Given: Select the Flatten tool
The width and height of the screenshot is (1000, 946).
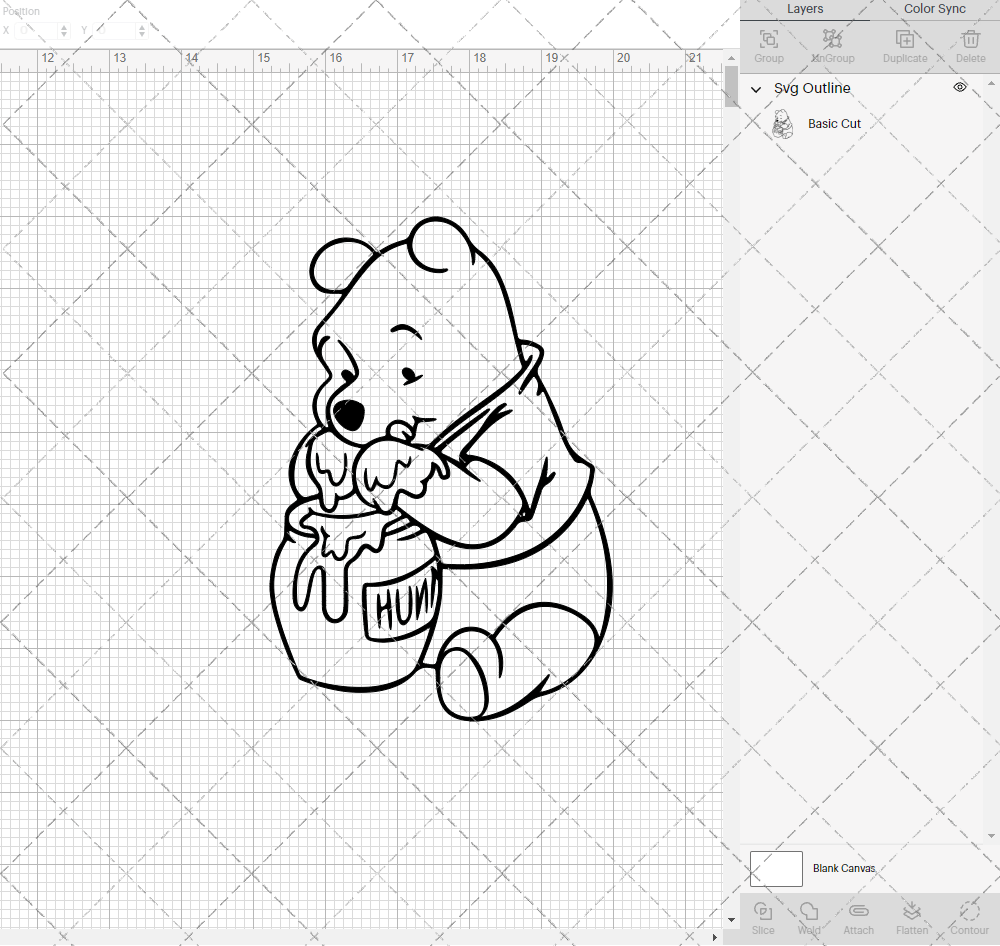Looking at the screenshot, I should [912, 913].
